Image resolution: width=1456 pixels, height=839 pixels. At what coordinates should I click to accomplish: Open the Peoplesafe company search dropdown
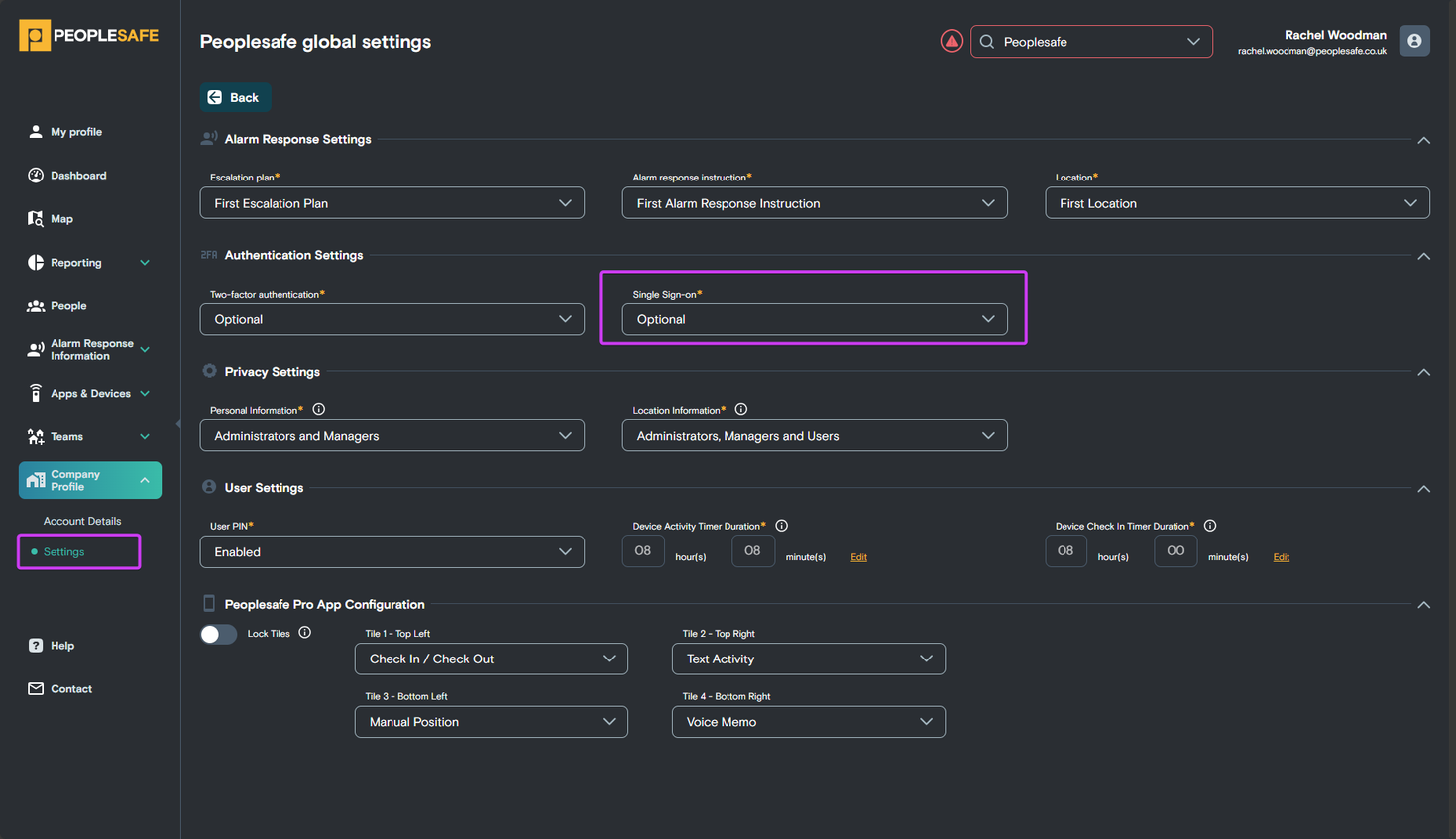pyautogui.click(x=1091, y=42)
